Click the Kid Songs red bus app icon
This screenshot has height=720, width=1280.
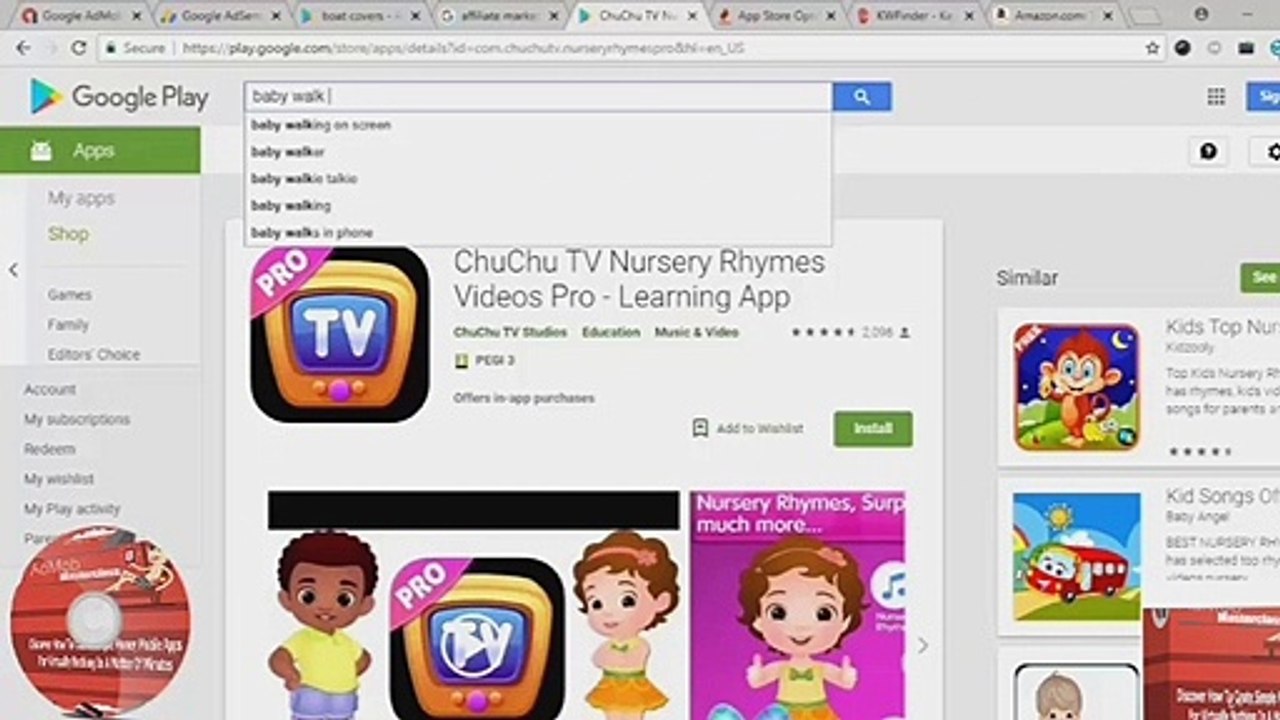click(1076, 556)
